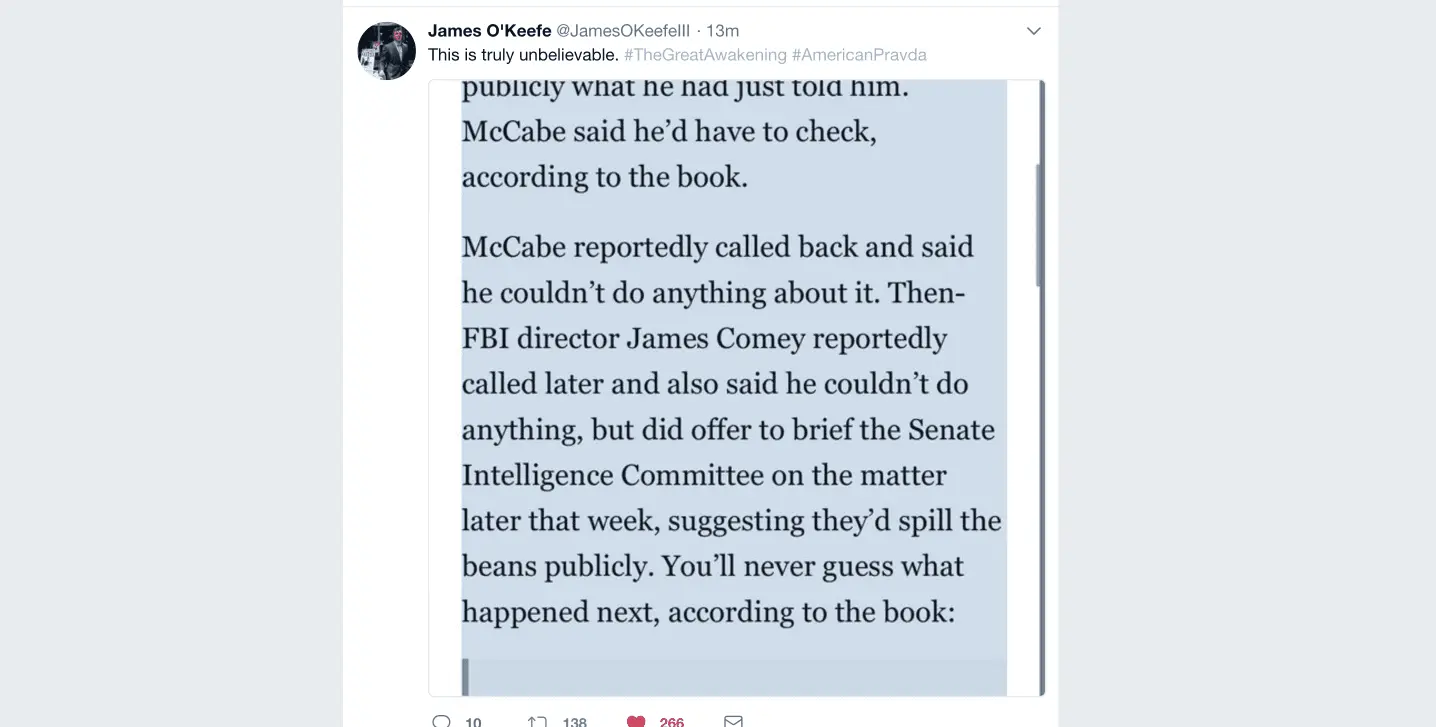Screen dimensions: 1436x727
Task: Retweet this James O'Keefe tweet
Action: point(537,721)
